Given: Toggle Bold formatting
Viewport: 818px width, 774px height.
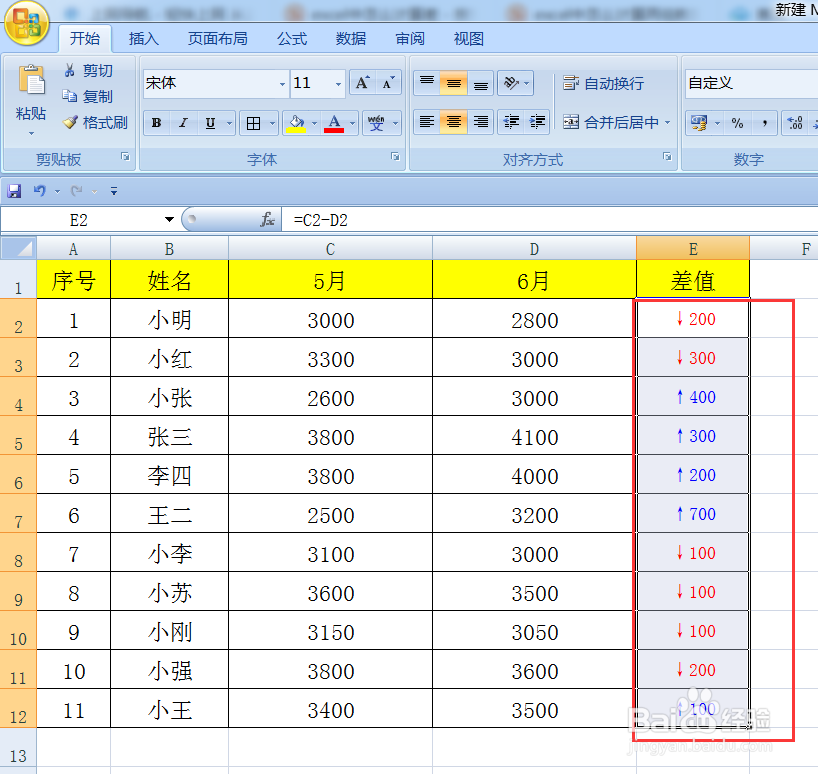Looking at the screenshot, I should pos(156,123).
